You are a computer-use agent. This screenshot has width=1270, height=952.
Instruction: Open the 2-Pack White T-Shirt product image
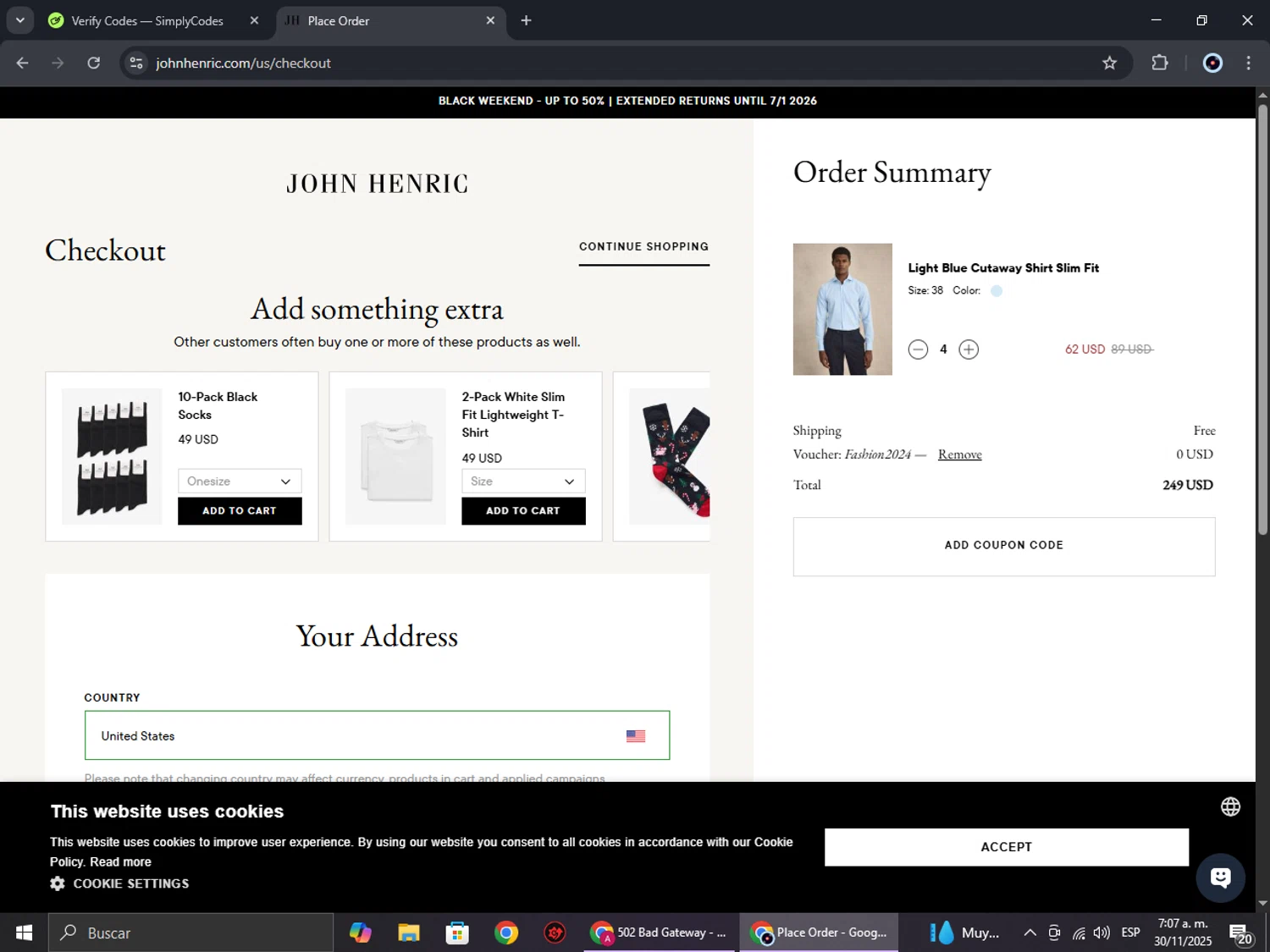(395, 456)
